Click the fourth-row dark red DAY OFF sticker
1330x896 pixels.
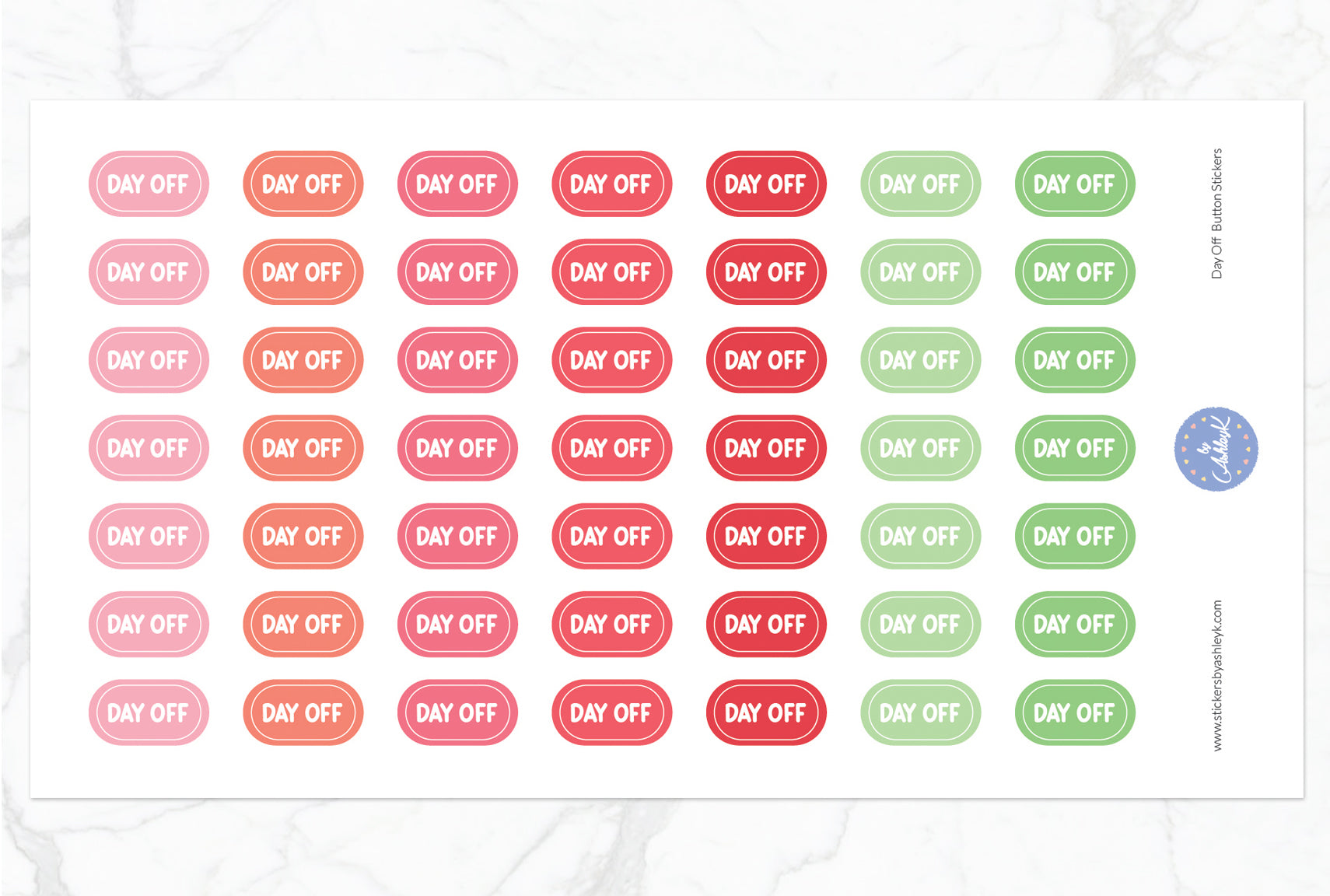(x=765, y=448)
